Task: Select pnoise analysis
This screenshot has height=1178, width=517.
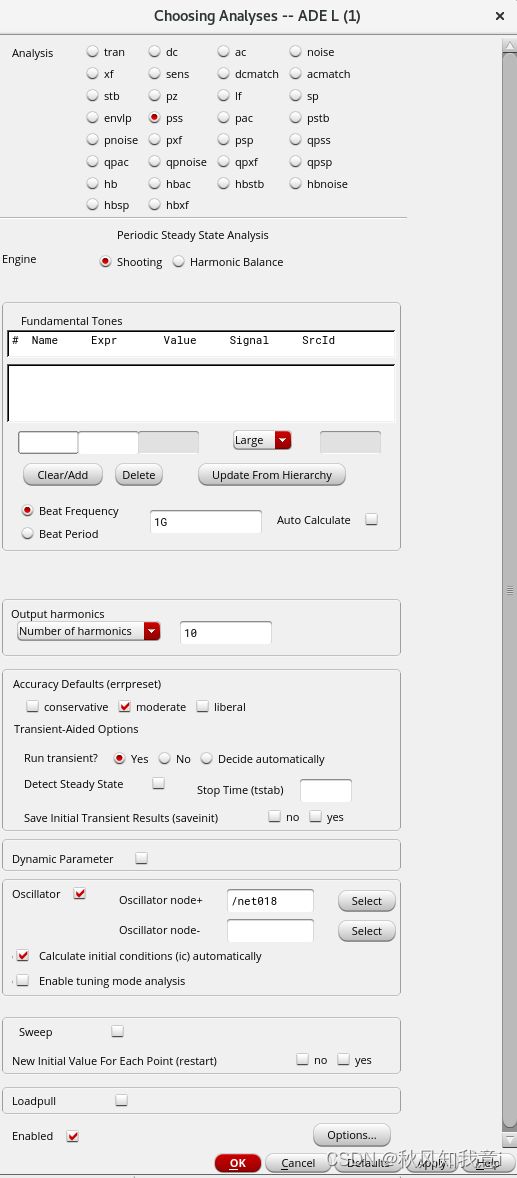Action: (x=92, y=140)
